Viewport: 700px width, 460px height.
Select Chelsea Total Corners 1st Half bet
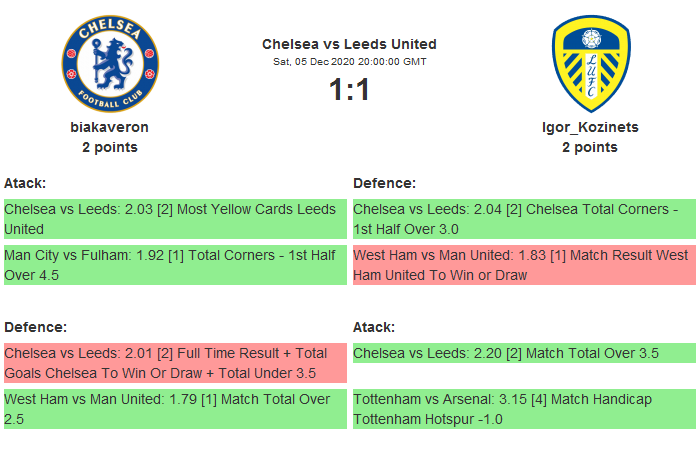click(x=524, y=219)
